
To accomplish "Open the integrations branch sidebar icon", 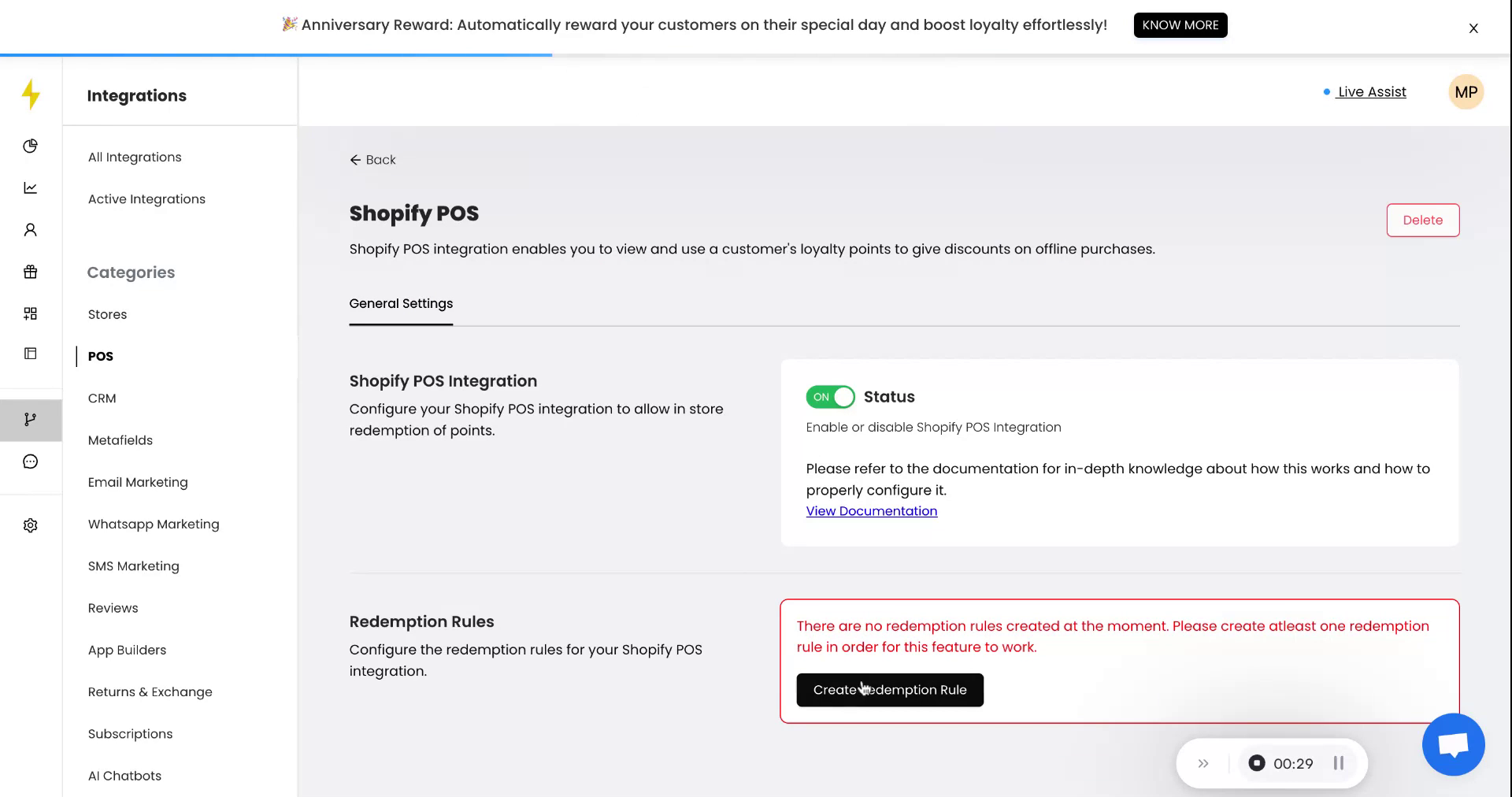I will coord(31,420).
